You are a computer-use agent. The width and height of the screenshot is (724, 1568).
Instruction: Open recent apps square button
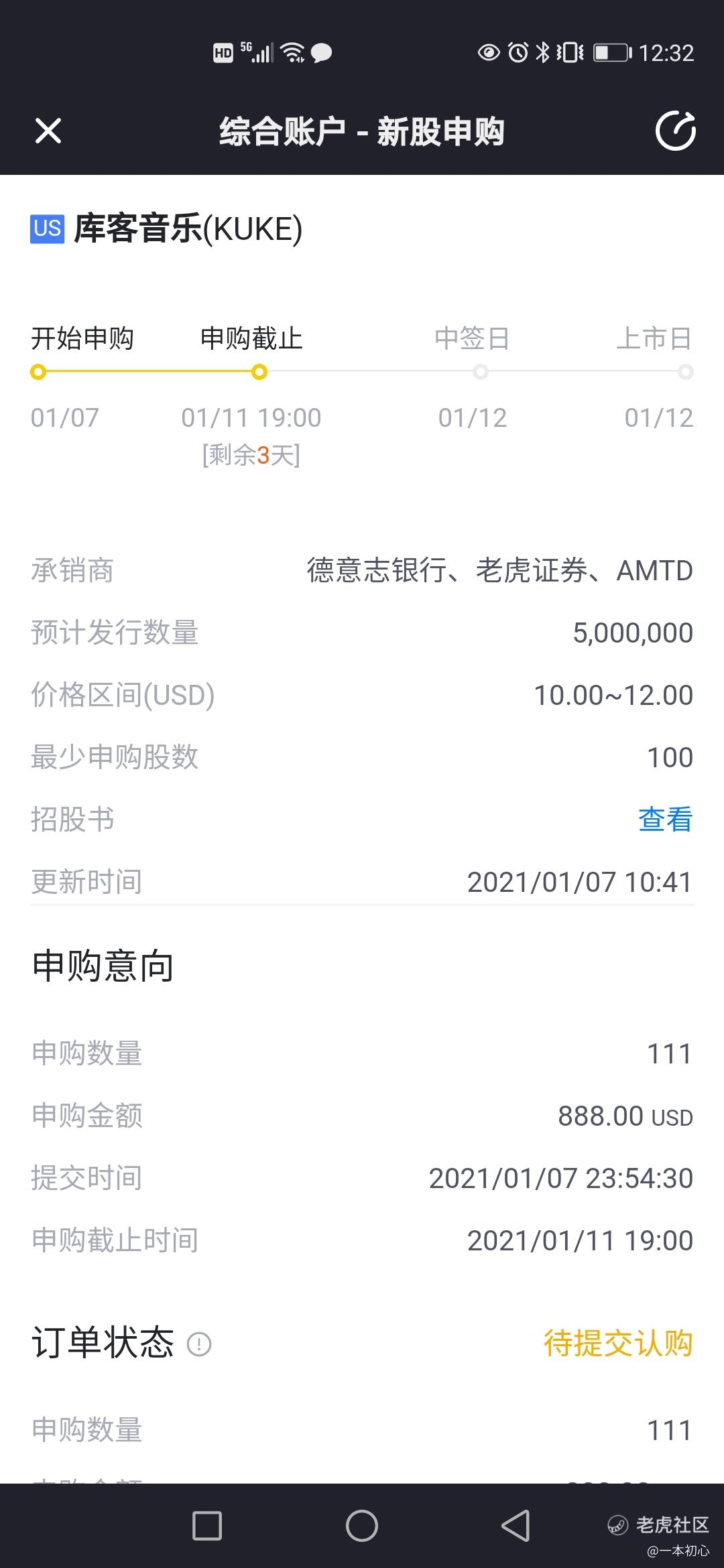tap(207, 1526)
